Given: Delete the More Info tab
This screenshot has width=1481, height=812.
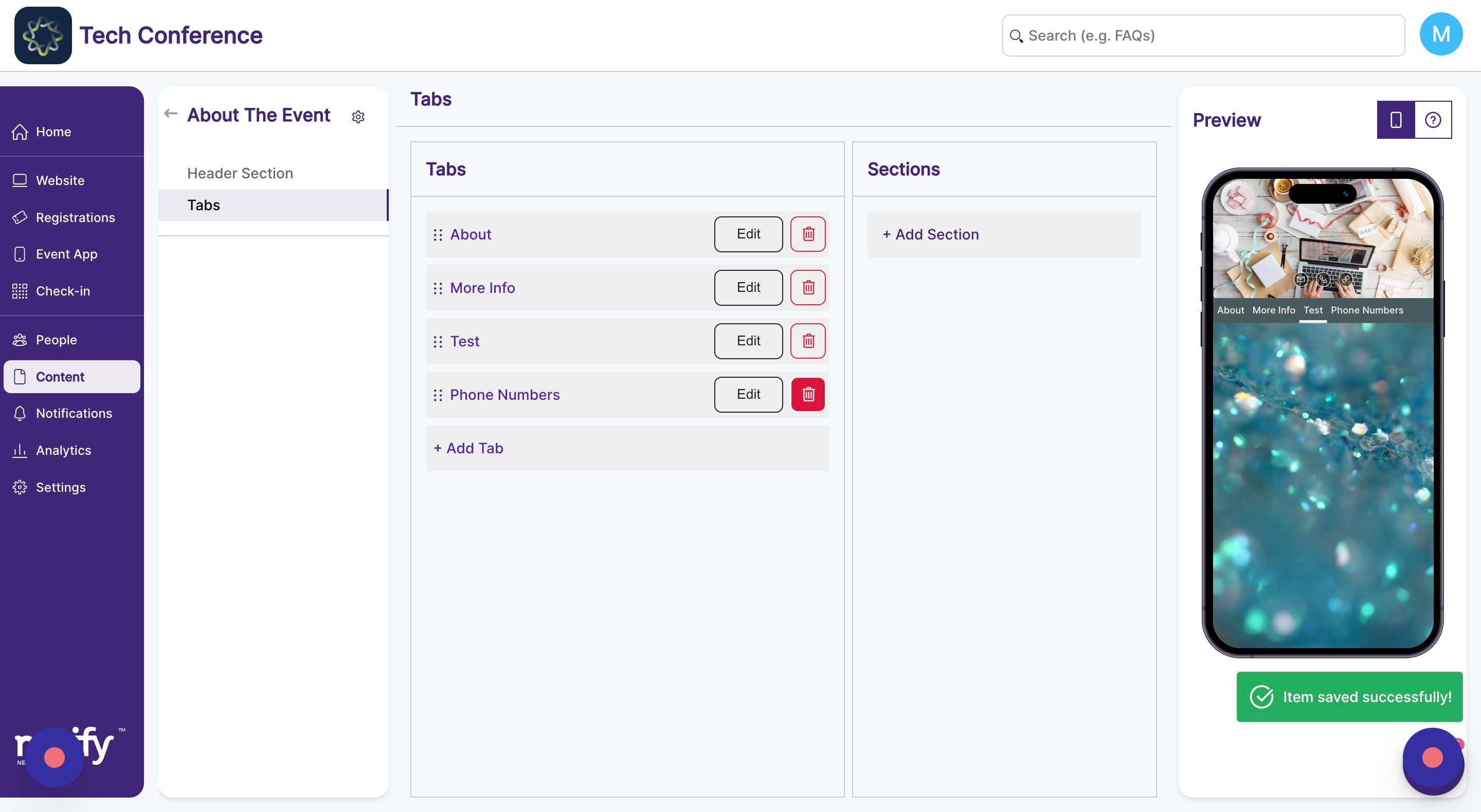Looking at the screenshot, I should coord(808,287).
